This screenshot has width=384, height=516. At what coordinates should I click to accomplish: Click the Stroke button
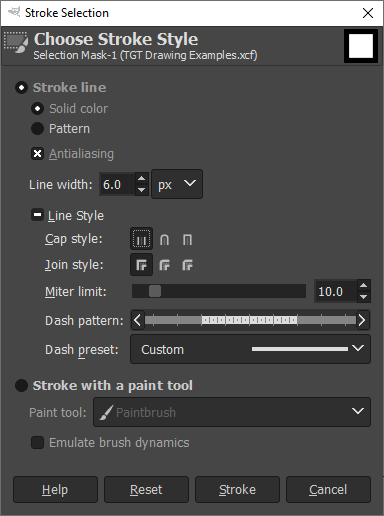pos(237,489)
